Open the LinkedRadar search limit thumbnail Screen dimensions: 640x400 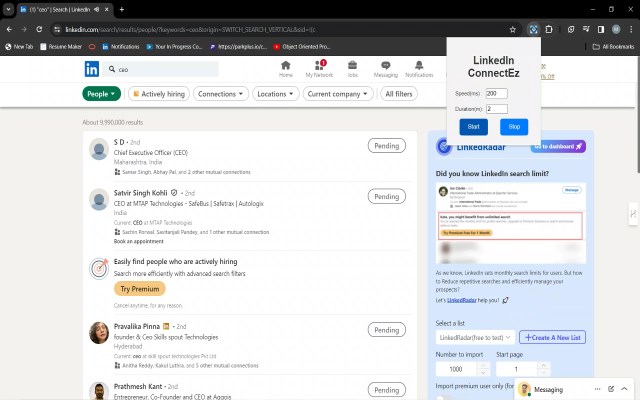click(511, 223)
